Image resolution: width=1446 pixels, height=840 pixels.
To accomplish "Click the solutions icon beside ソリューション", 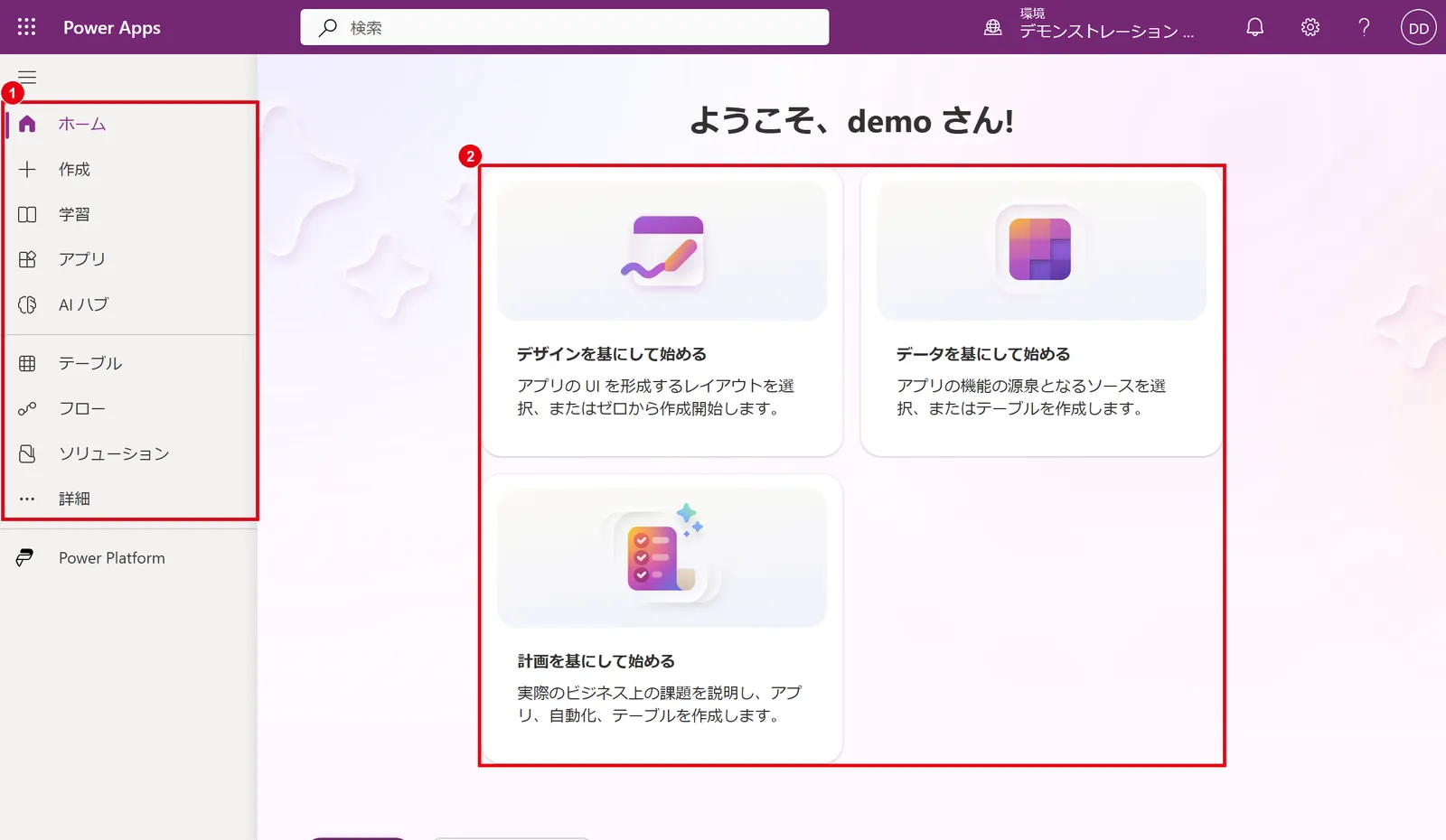I will pyautogui.click(x=27, y=453).
